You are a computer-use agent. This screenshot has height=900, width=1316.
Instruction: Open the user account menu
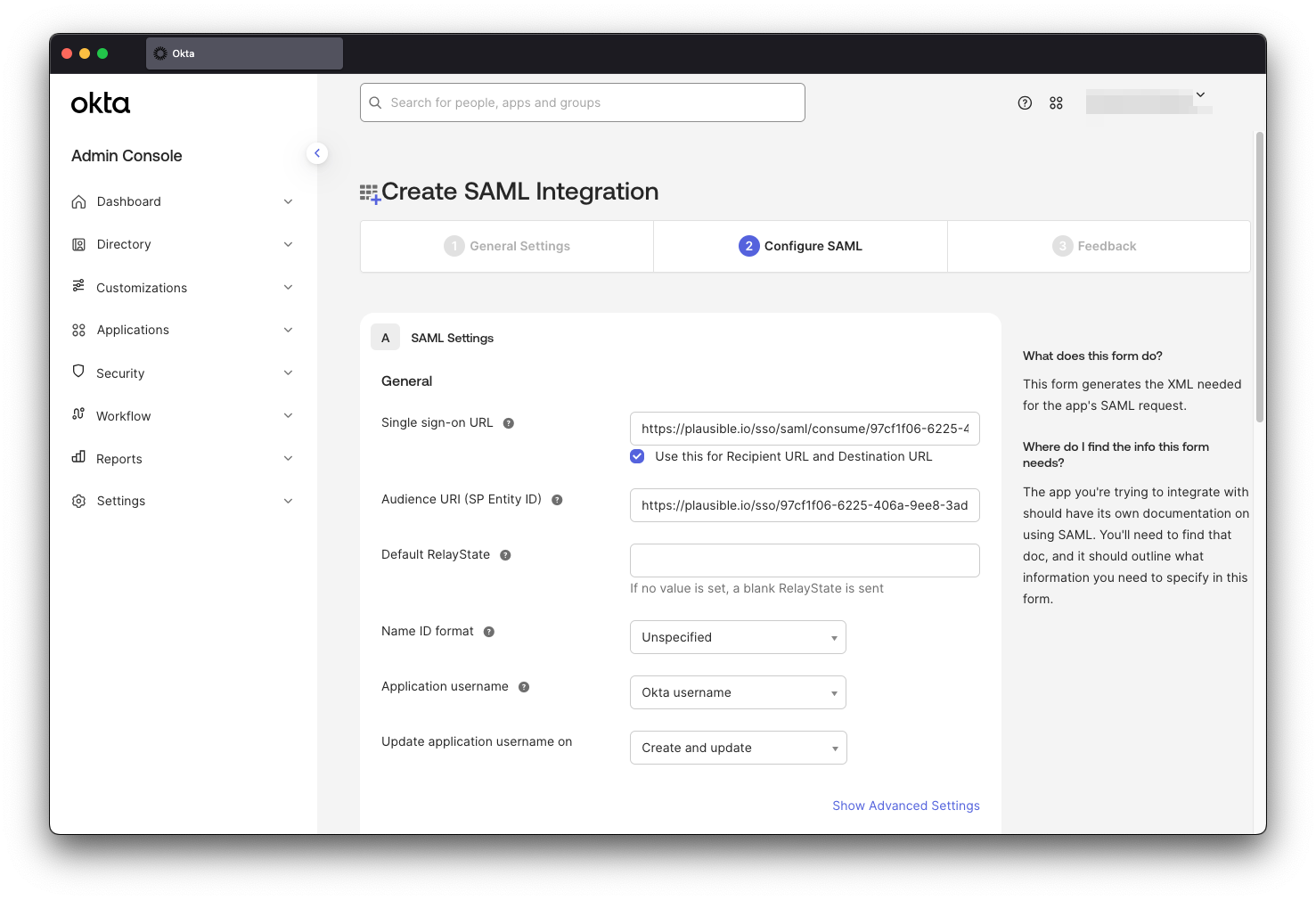(x=1200, y=94)
